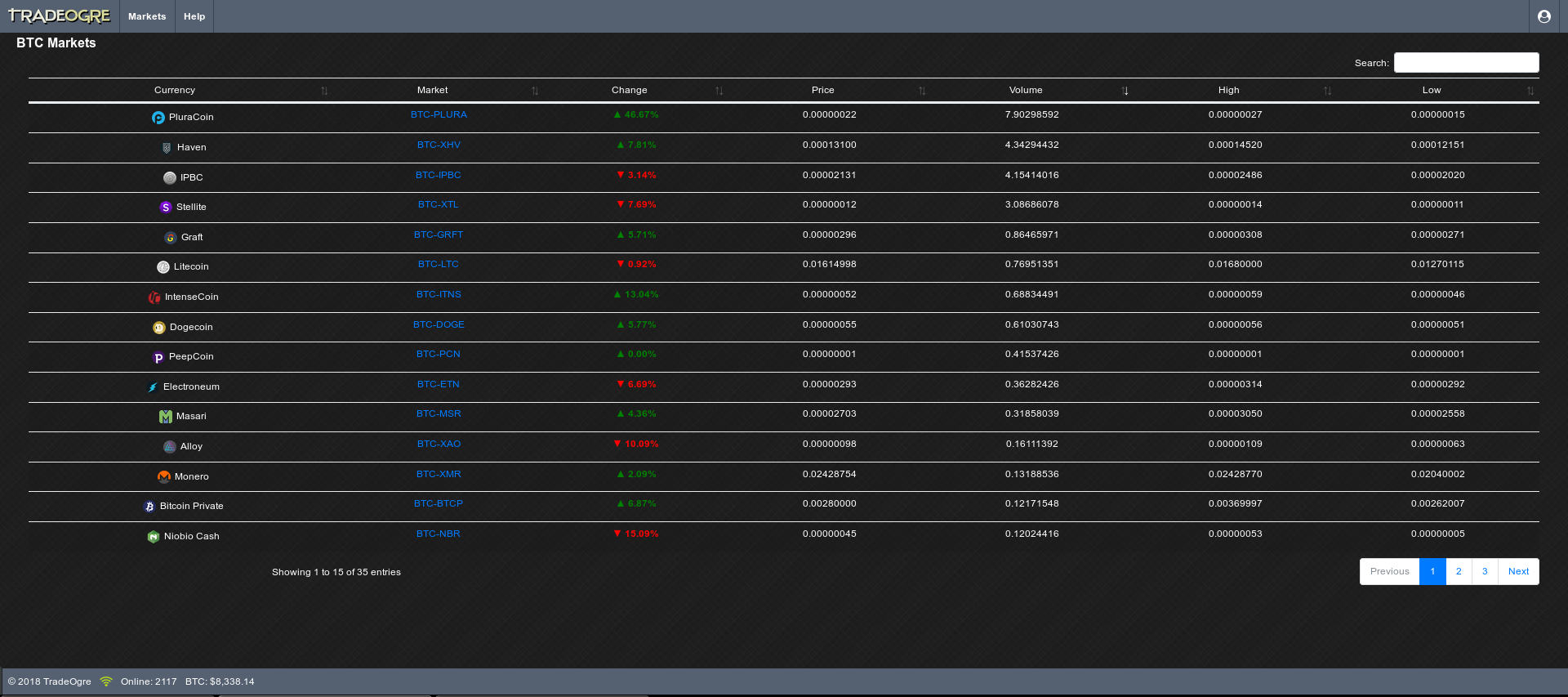Click the Graft coin icon

click(171, 238)
